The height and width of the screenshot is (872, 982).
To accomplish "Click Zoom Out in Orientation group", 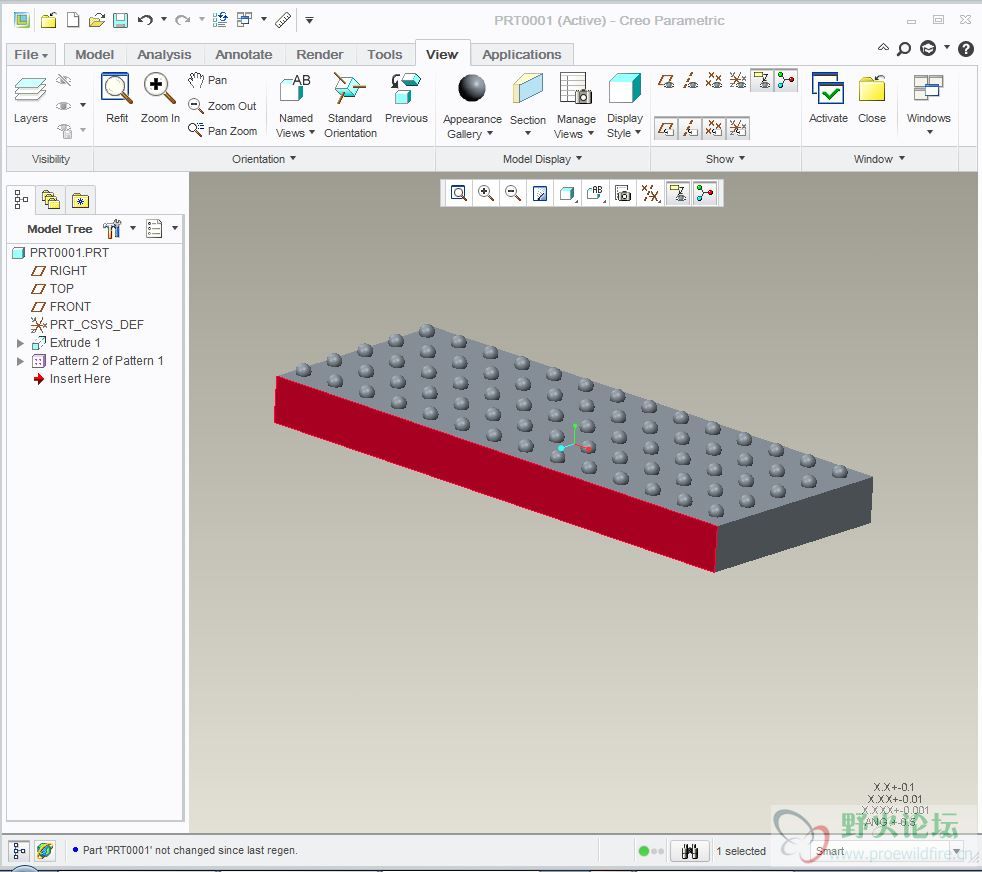I will click(x=223, y=106).
